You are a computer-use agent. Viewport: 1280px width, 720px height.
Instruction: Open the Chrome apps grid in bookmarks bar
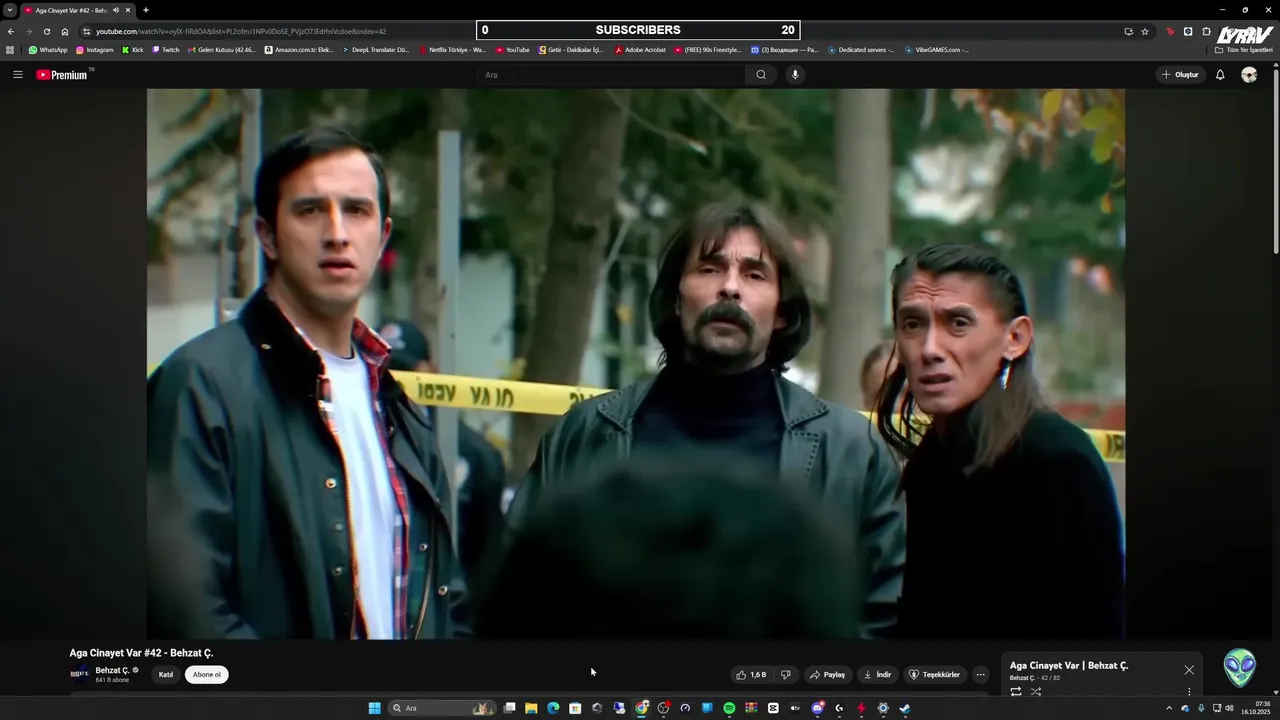[10, 50]
